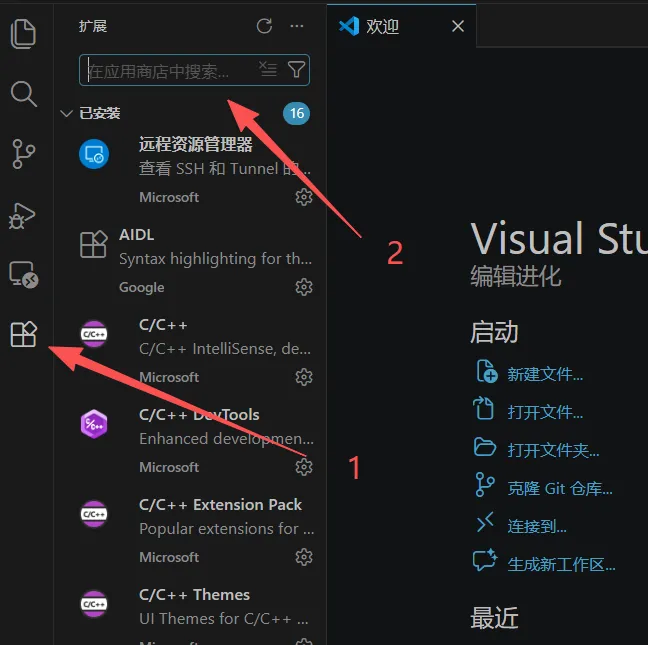Click the 启动 heading
Viewport: 648px width, 645px height.
tap(494, 332)
